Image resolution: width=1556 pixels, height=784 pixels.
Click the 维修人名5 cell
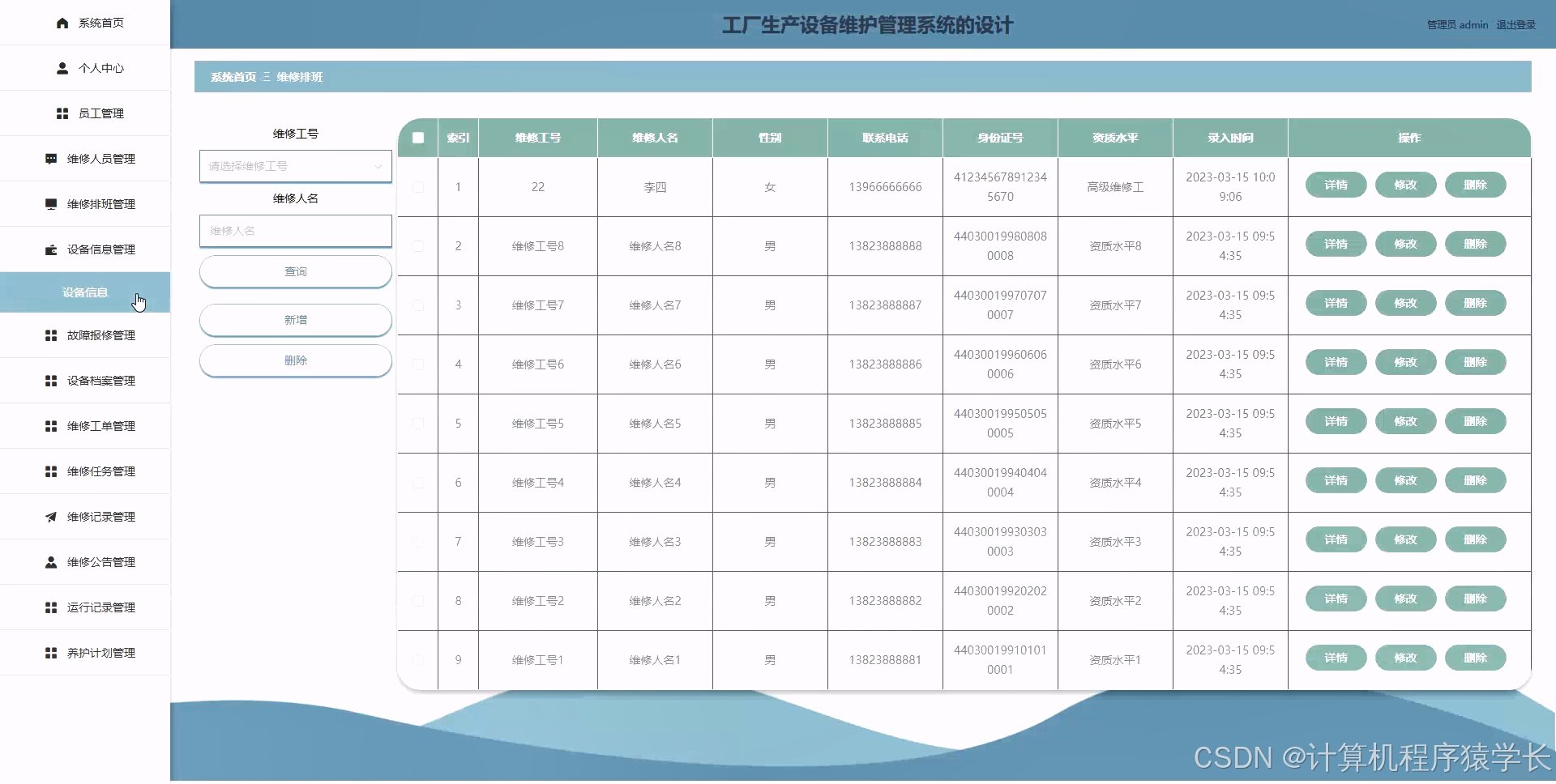(x=655, y=424)
